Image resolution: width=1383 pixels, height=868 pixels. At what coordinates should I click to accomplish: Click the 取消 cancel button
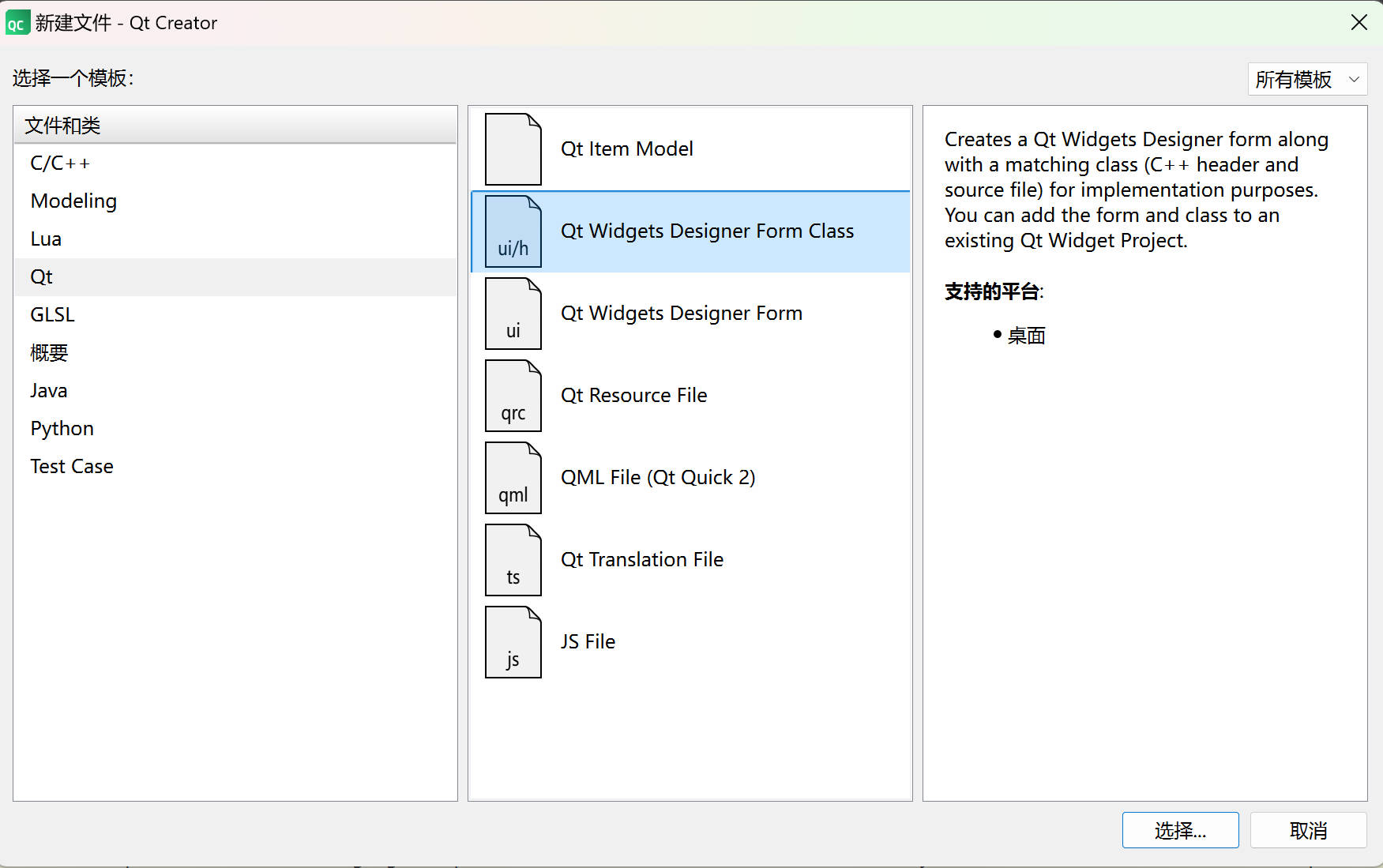tap(1309, 831)
